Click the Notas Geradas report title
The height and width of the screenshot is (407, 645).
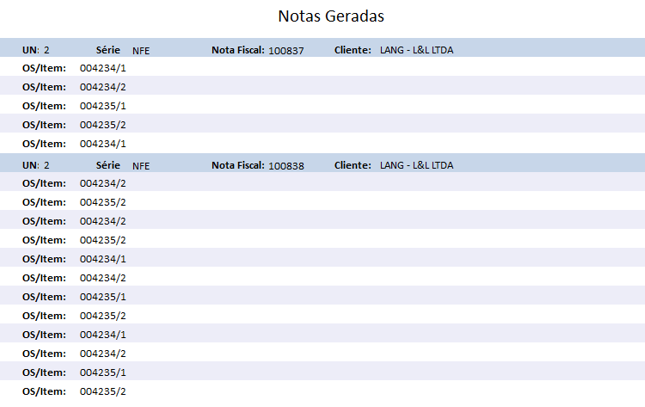(x=331, y=17)
